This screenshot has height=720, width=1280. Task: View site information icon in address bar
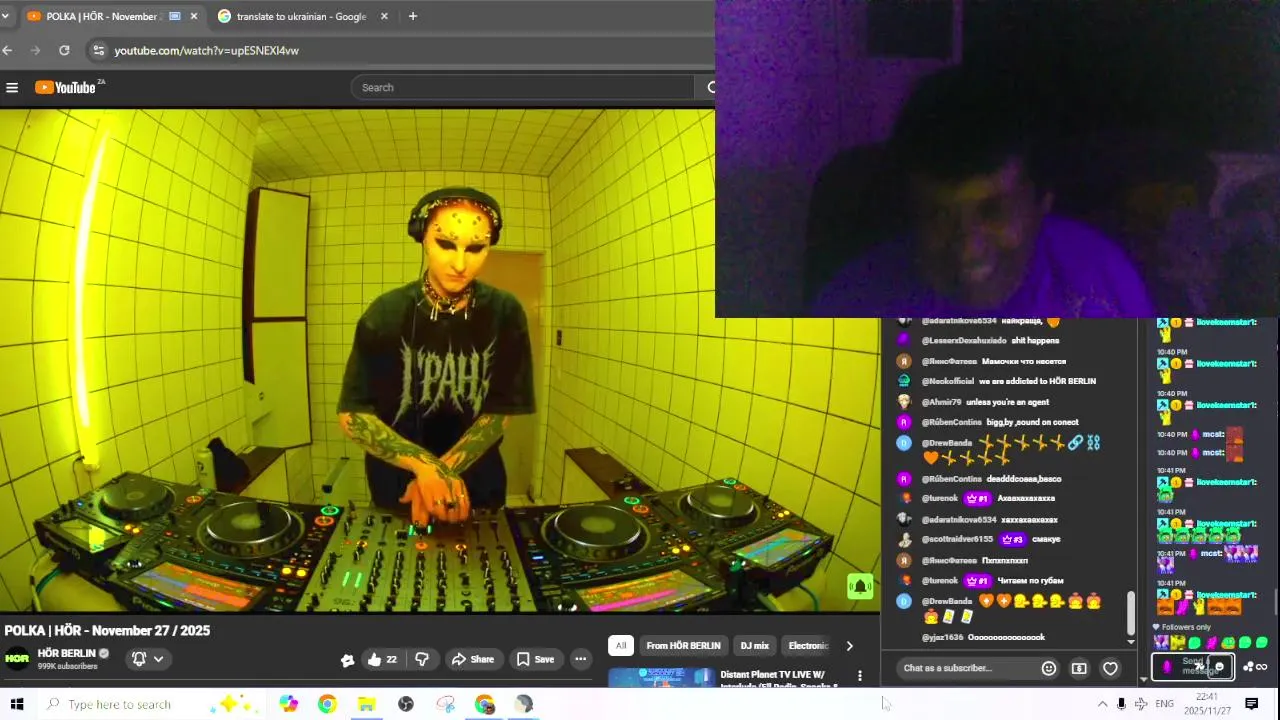tap(98, 50)
